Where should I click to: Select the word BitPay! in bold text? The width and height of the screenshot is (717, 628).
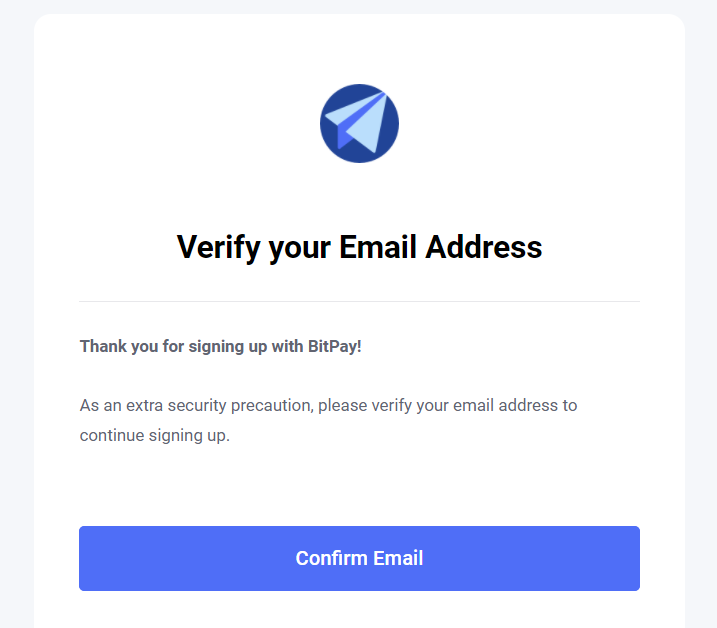point(334,346)
